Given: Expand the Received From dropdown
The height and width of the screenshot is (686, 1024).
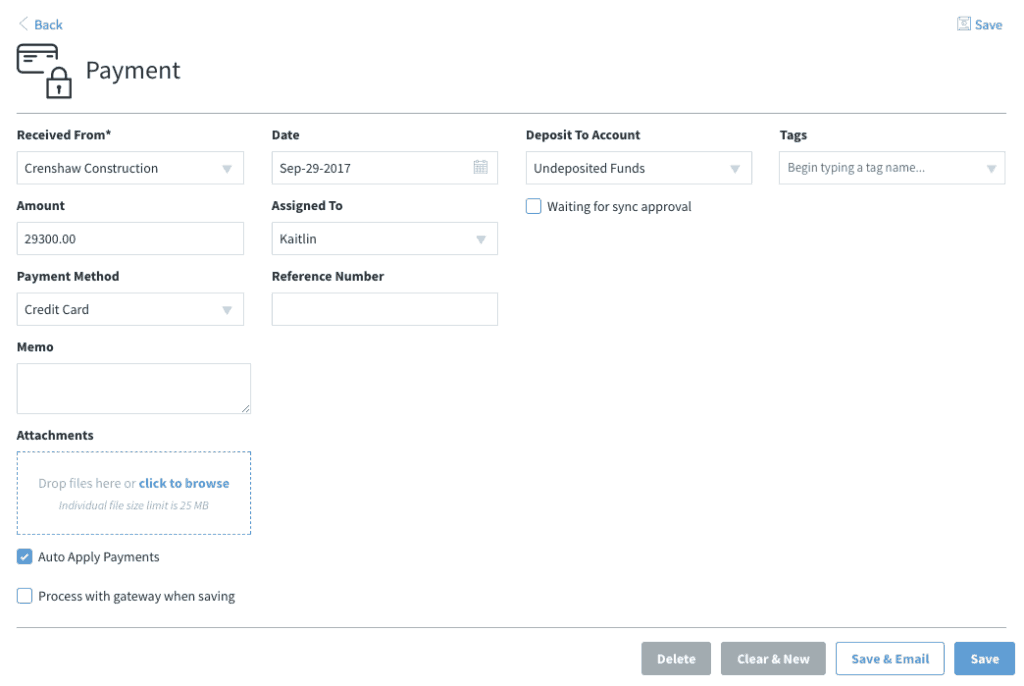Looking at the screenshot, I should click(x=130, y=168).
